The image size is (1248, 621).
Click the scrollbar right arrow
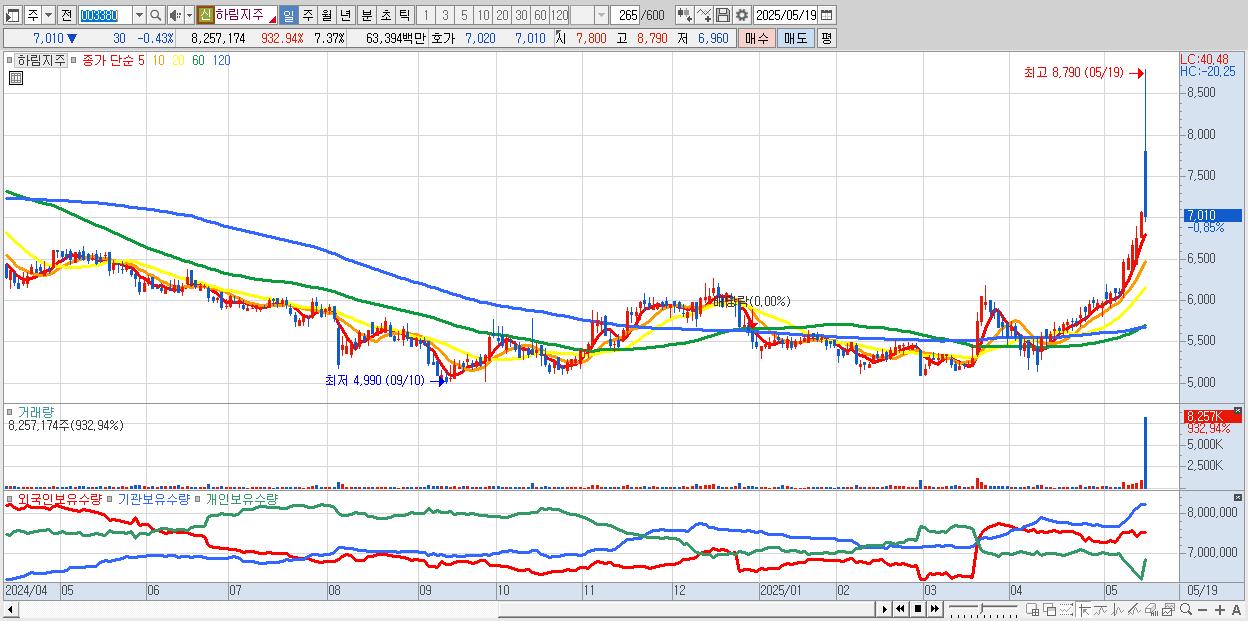(x=884, y=609)
